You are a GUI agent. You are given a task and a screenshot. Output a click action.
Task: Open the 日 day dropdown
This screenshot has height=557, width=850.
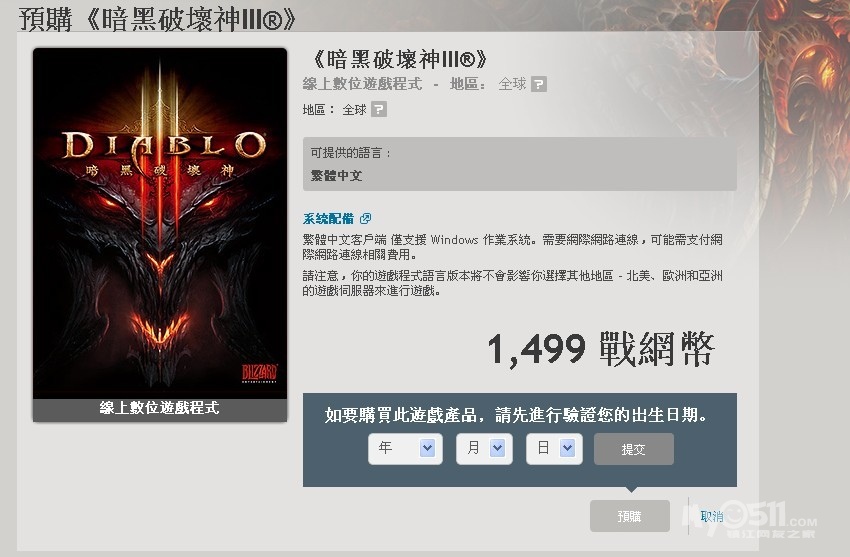click(x=554, y=449)
